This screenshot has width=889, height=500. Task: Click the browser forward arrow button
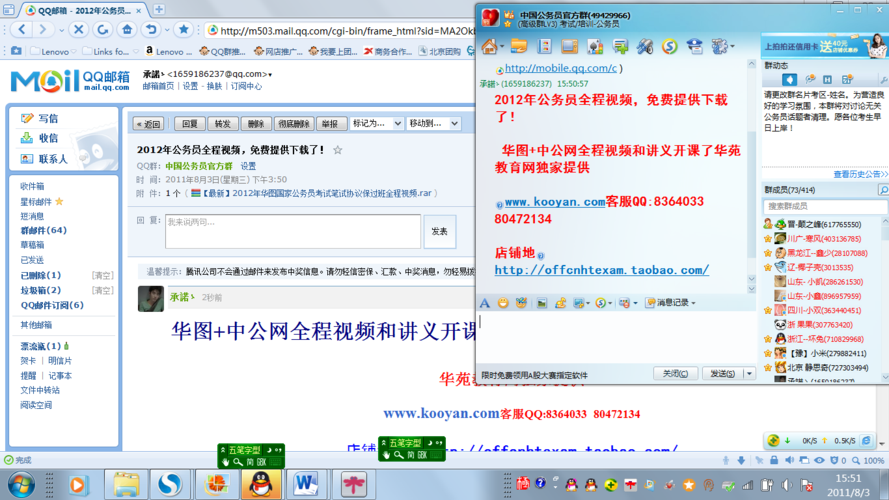pos(43,29)
